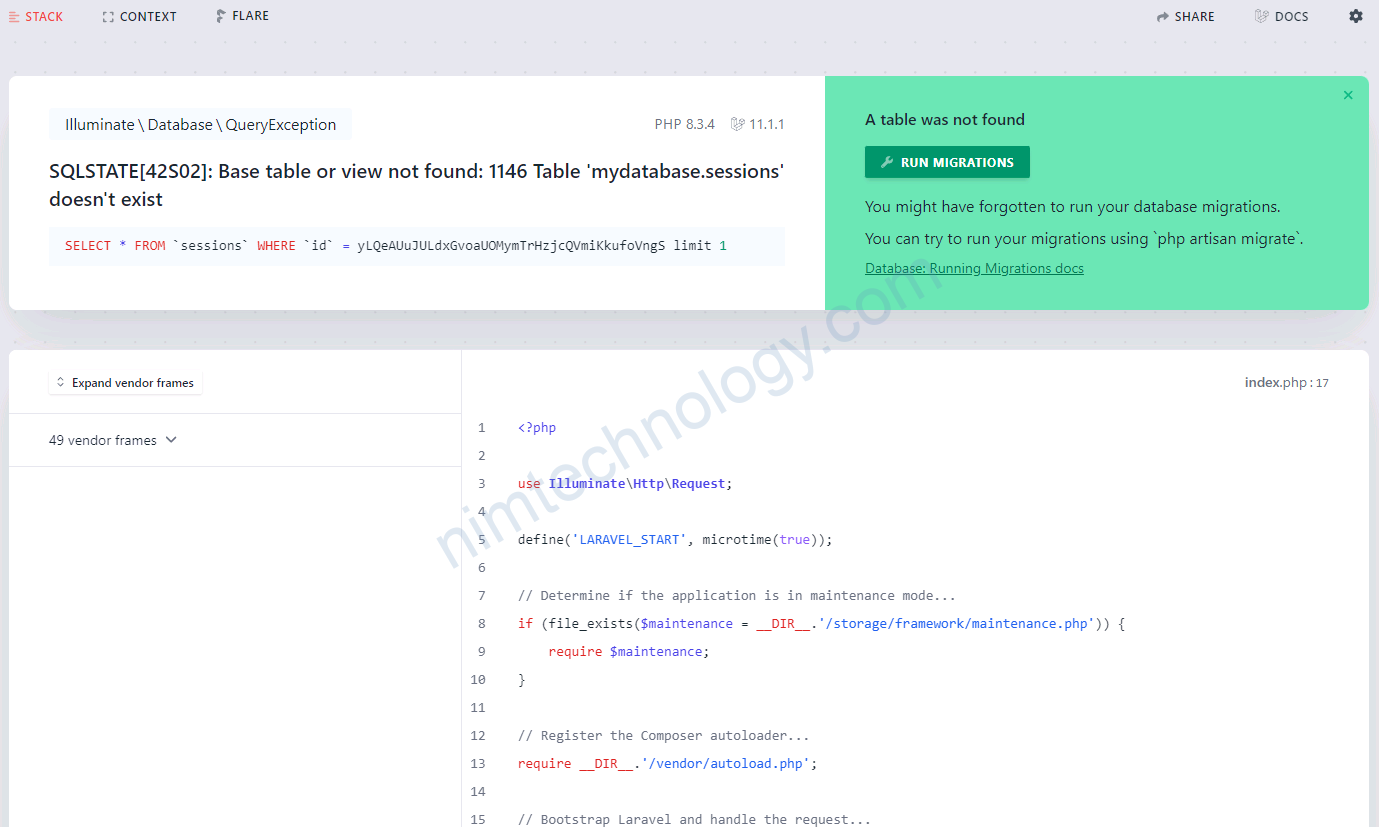Click the Laravel logo beside 11.1.1
This screenshot has height=827, width=1379.
(738, 125)
